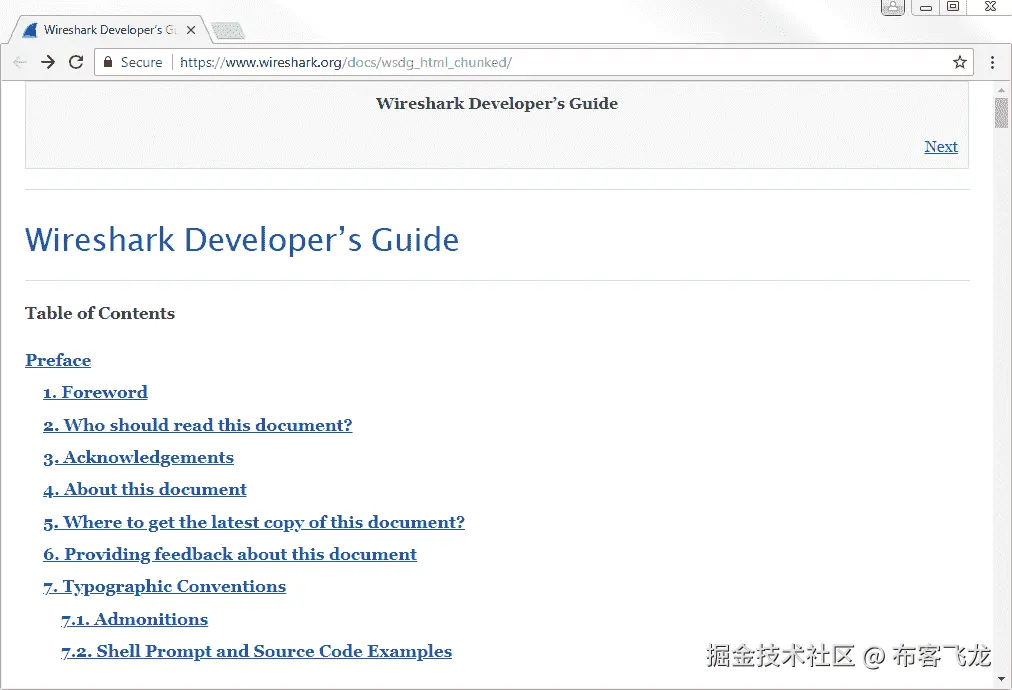Click the scrollbar up arrow
The image size is (1012, 690).
(1001, 90)
